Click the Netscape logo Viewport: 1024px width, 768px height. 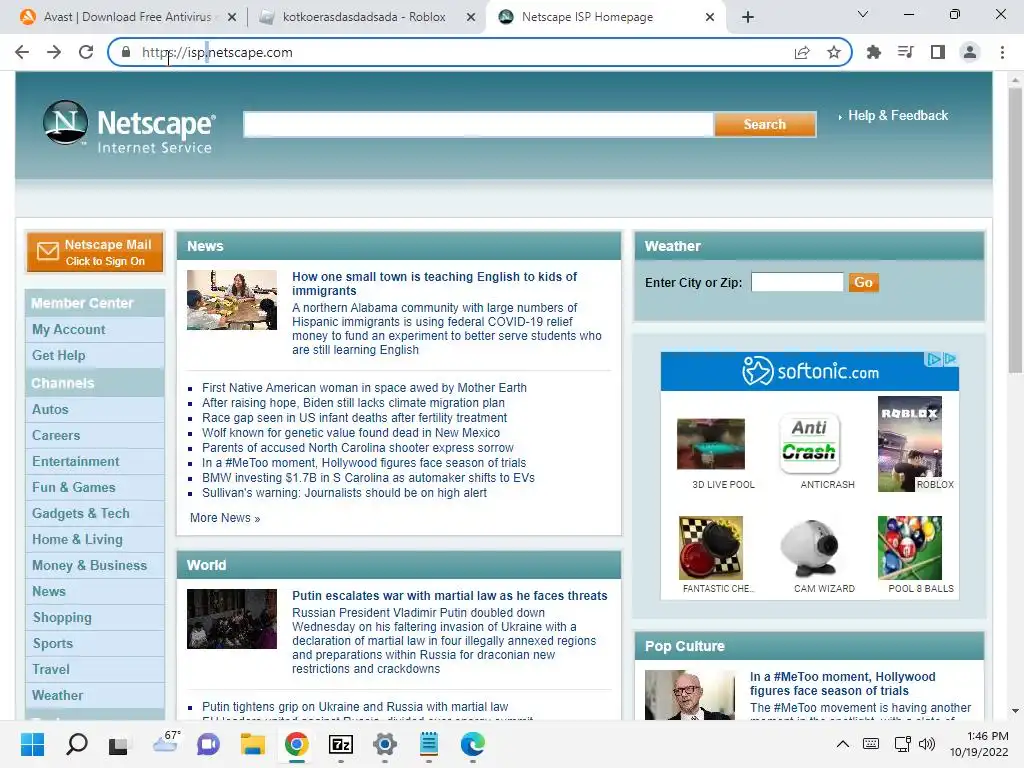click(x=129, y=127)
